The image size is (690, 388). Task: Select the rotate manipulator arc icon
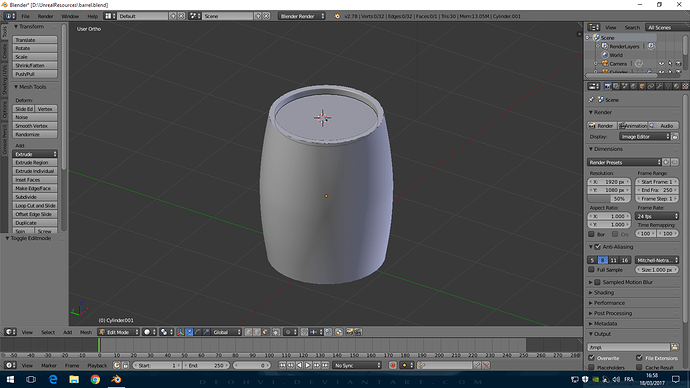pyautogui.click(x=198, y=332)
